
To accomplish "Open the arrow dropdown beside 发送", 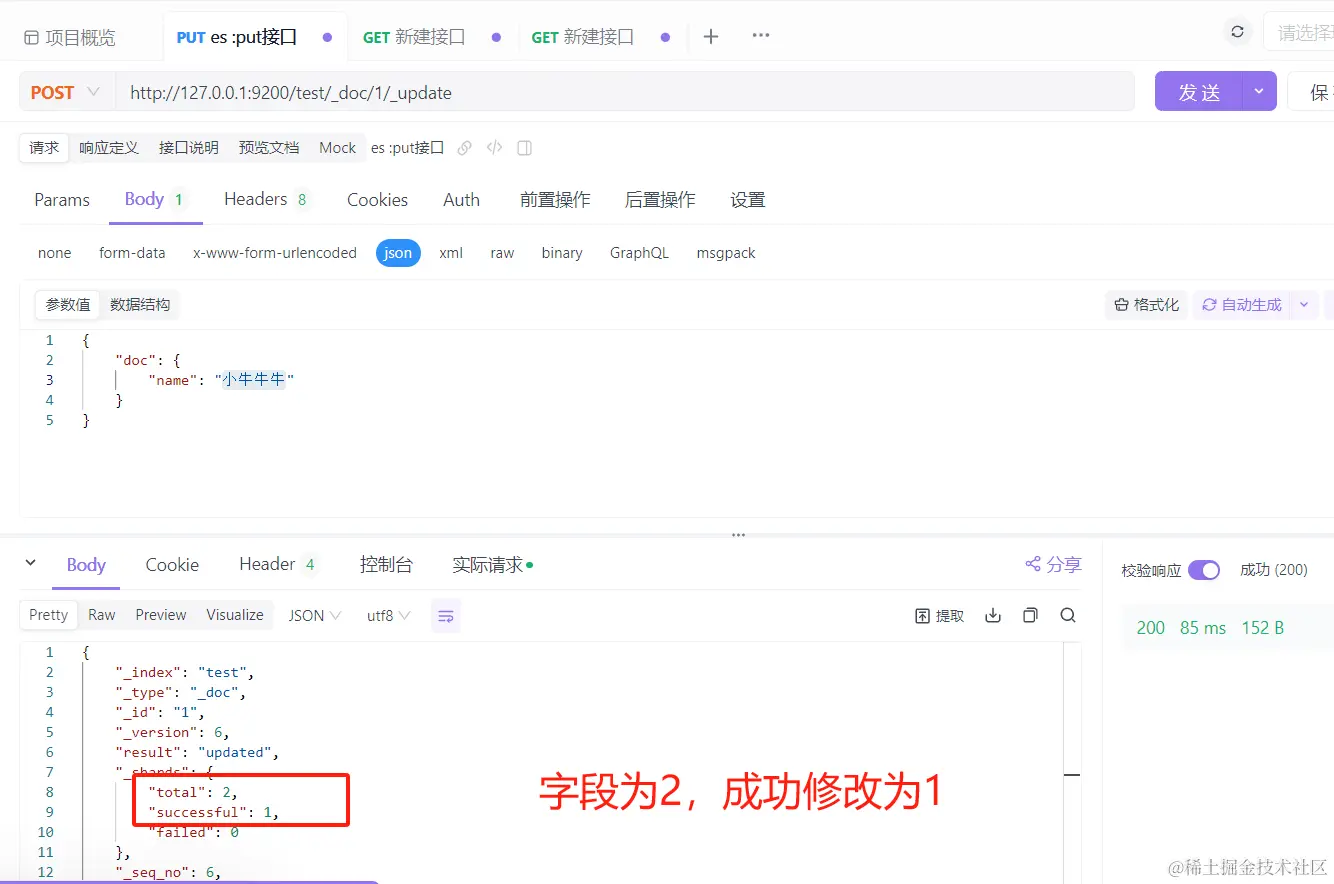I will (x=1259, y=92).
